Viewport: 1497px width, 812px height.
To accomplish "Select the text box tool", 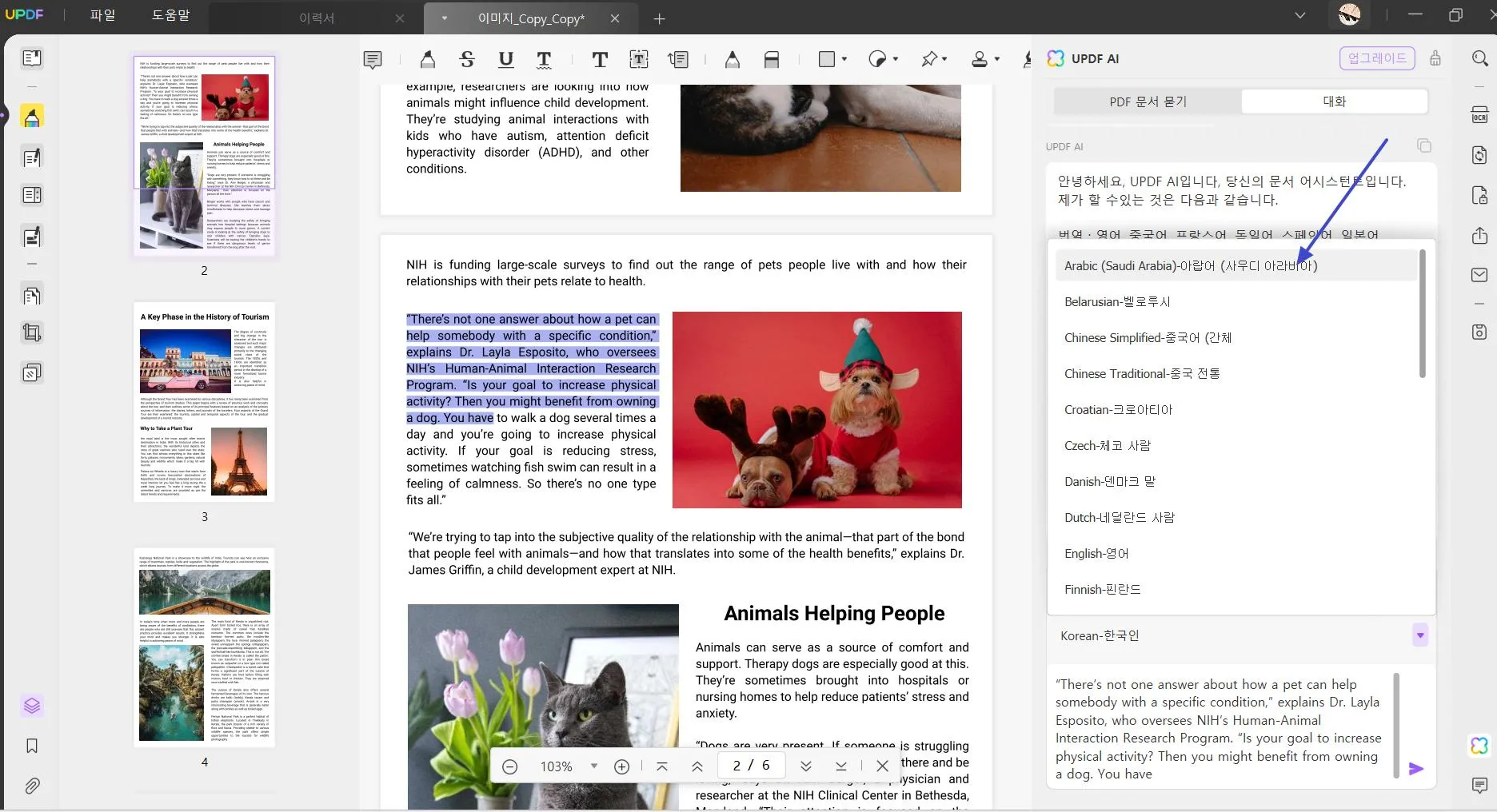I will tap(639, 59).
